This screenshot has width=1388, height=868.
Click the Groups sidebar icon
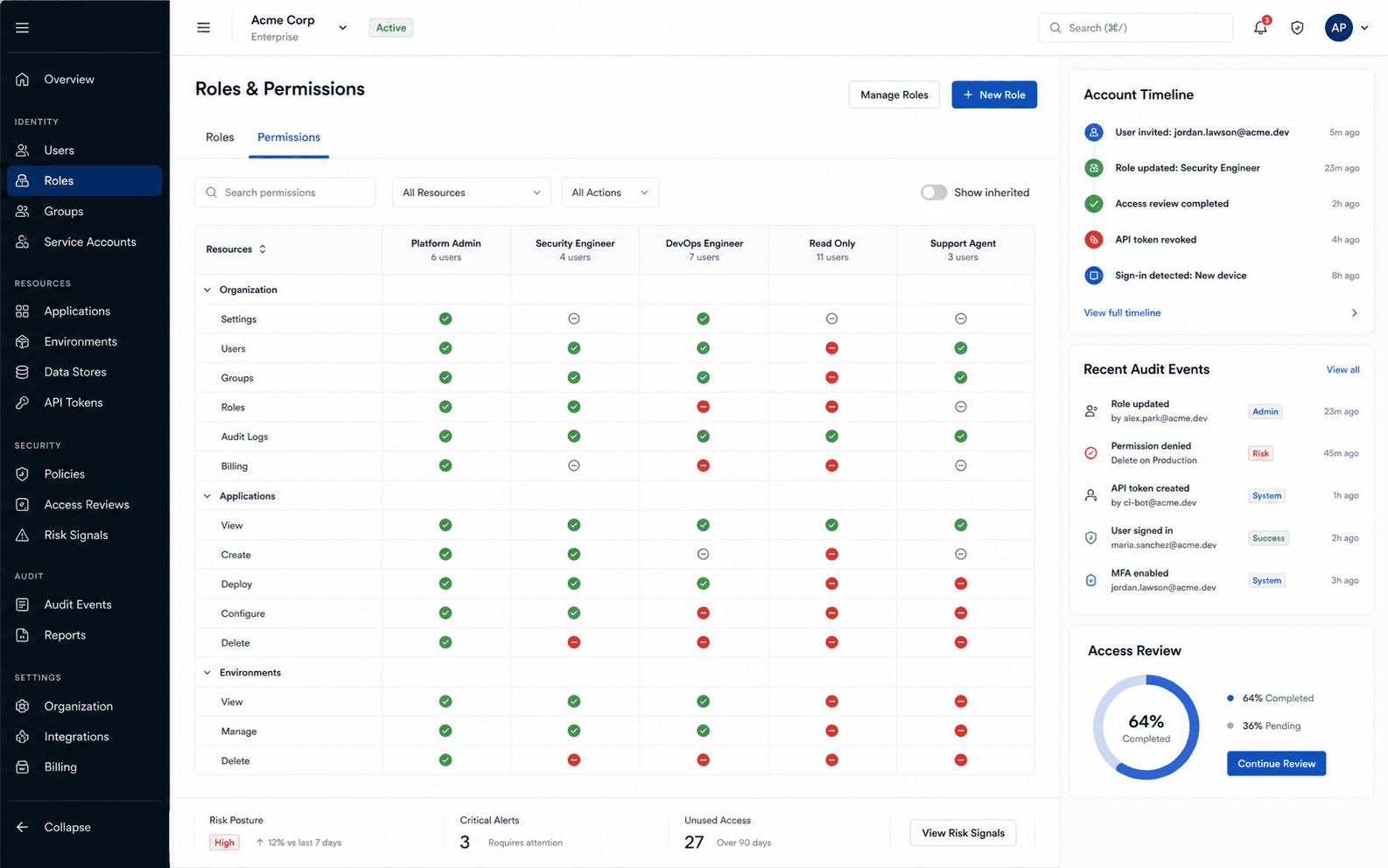tap(23, 212)
